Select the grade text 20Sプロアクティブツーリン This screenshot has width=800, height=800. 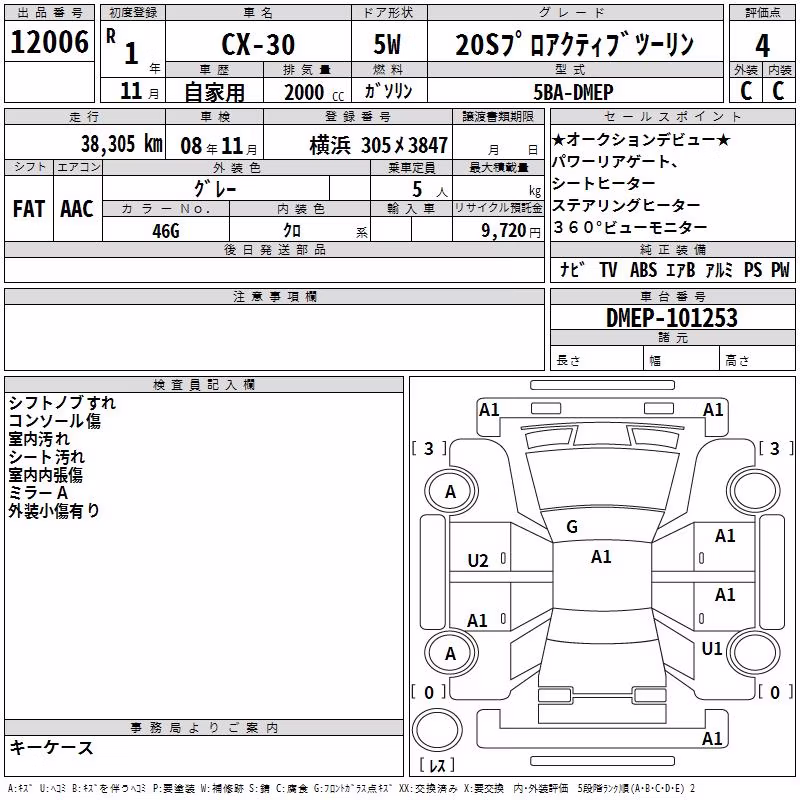(575, 44)
